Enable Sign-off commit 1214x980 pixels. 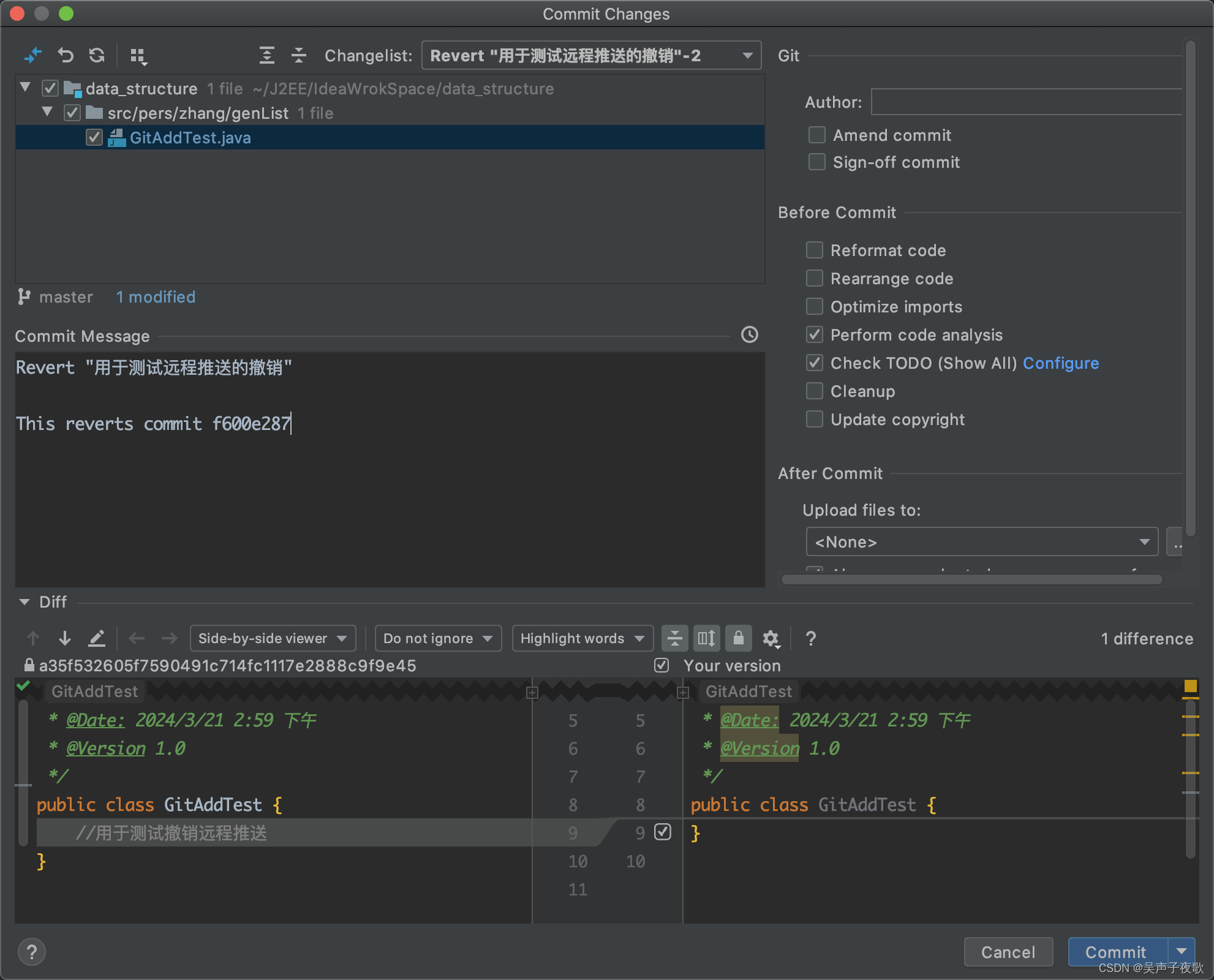point(816,162)
